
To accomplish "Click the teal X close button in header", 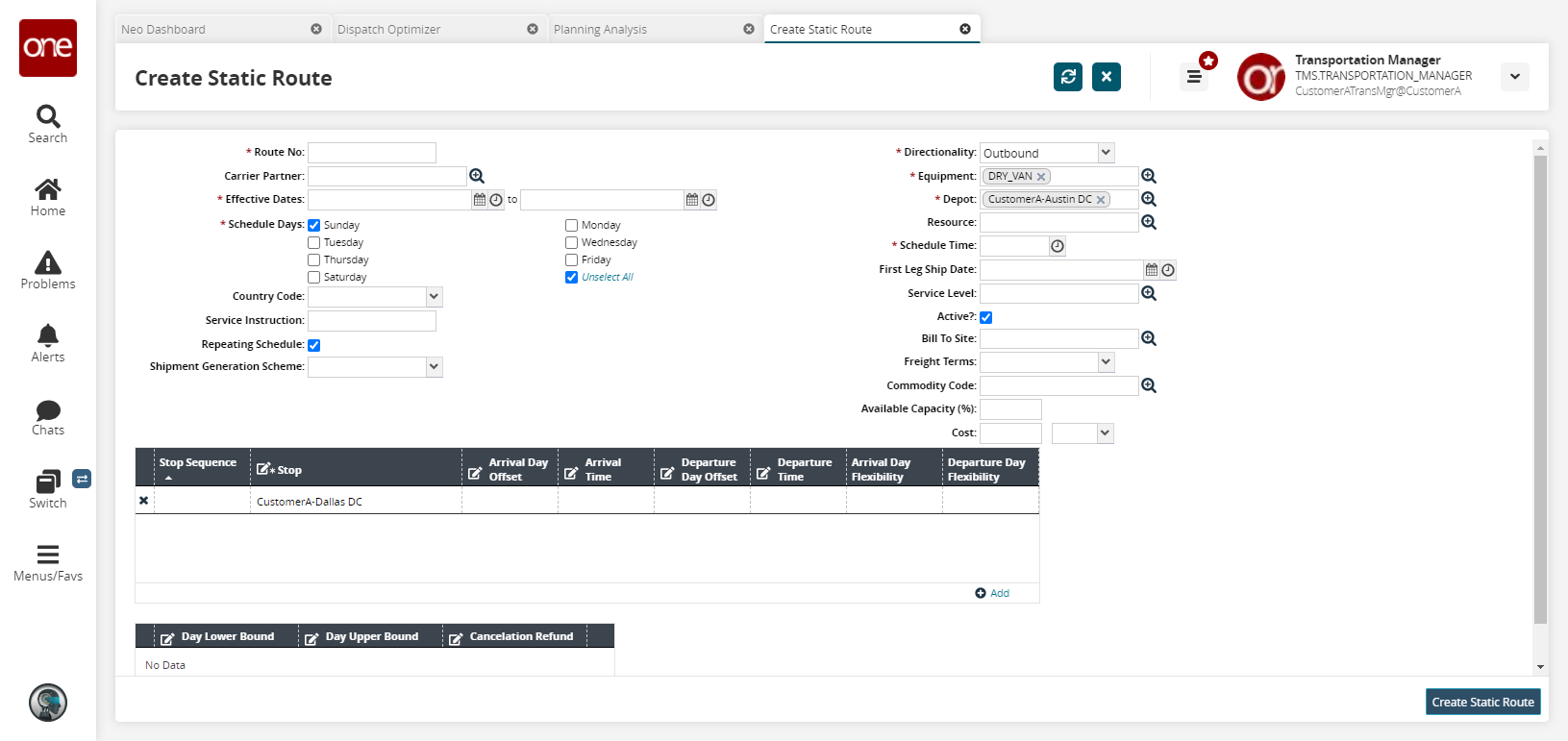I will coord(1107,77).
